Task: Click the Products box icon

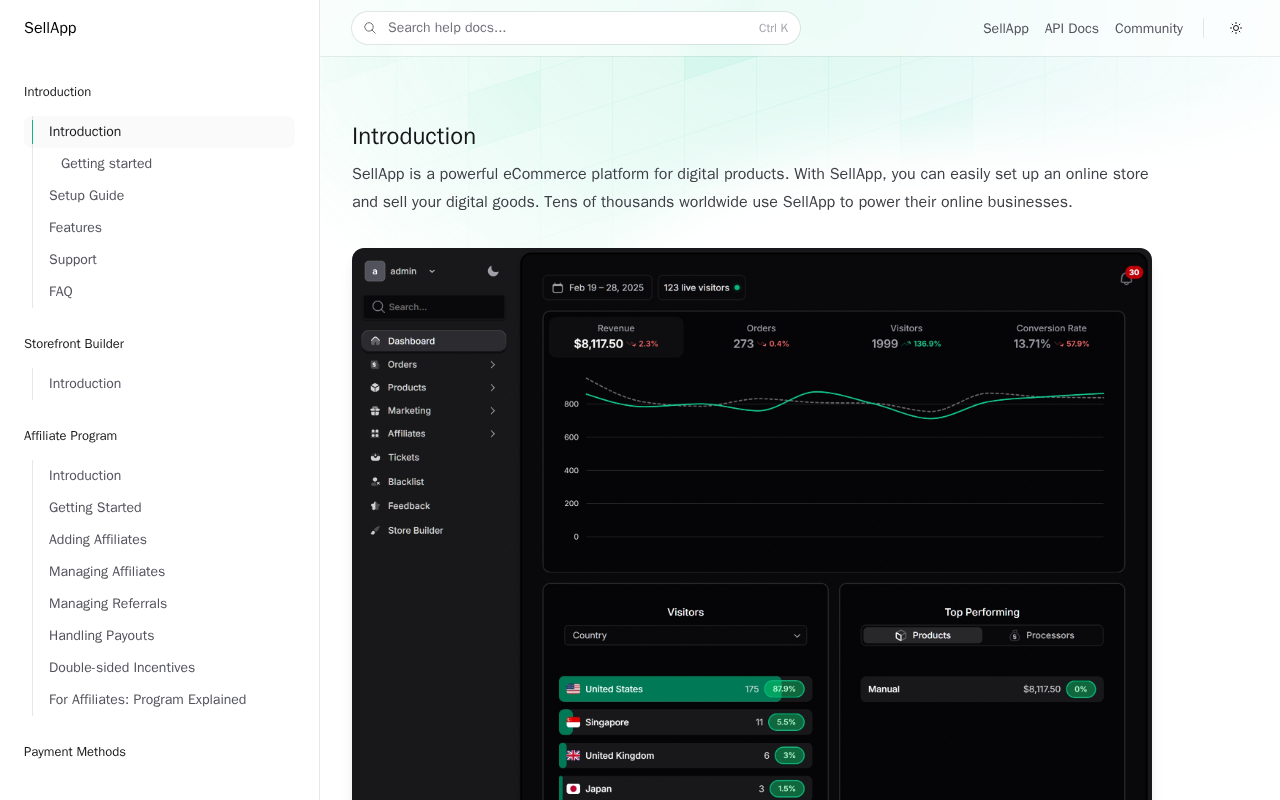Action: pos(375,388)
